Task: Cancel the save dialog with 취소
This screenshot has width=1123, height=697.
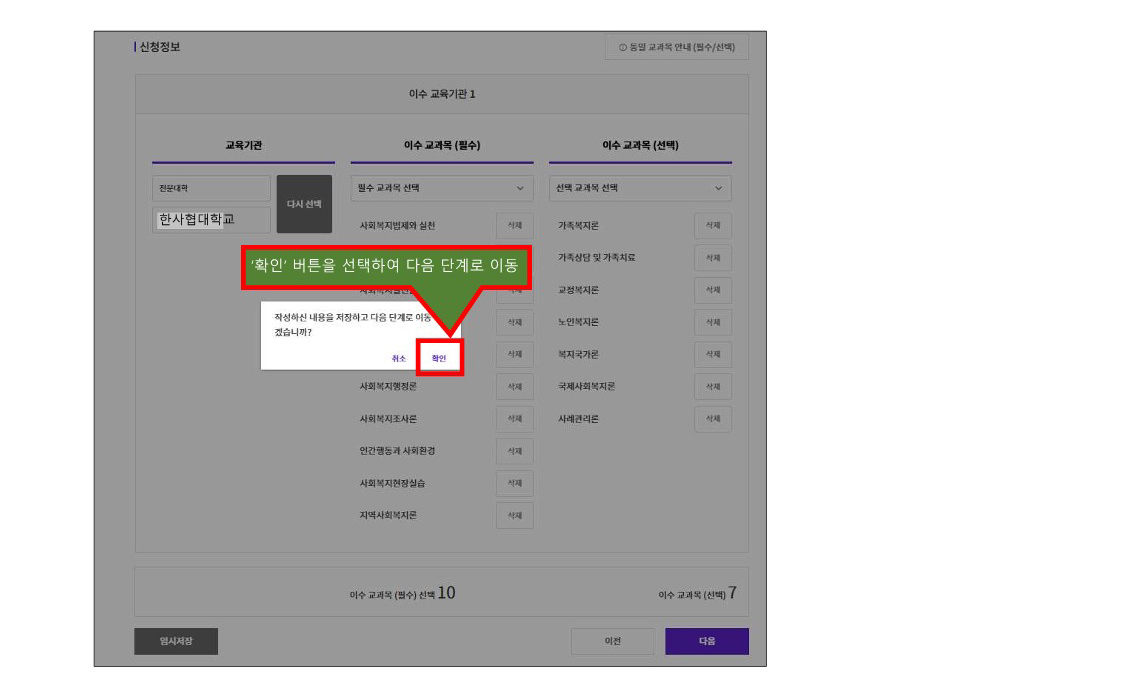Action: pyautogui.click(x=399, y=358)
